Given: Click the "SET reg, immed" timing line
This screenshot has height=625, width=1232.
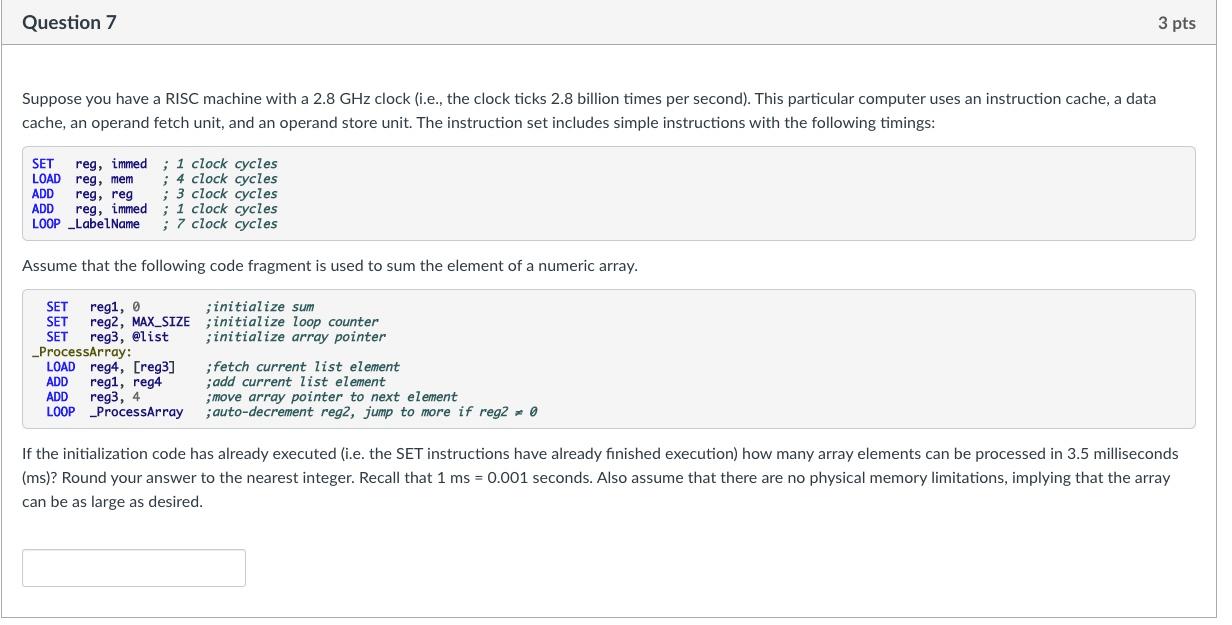Looking at the screenshot, I should (x=90, y=164).
